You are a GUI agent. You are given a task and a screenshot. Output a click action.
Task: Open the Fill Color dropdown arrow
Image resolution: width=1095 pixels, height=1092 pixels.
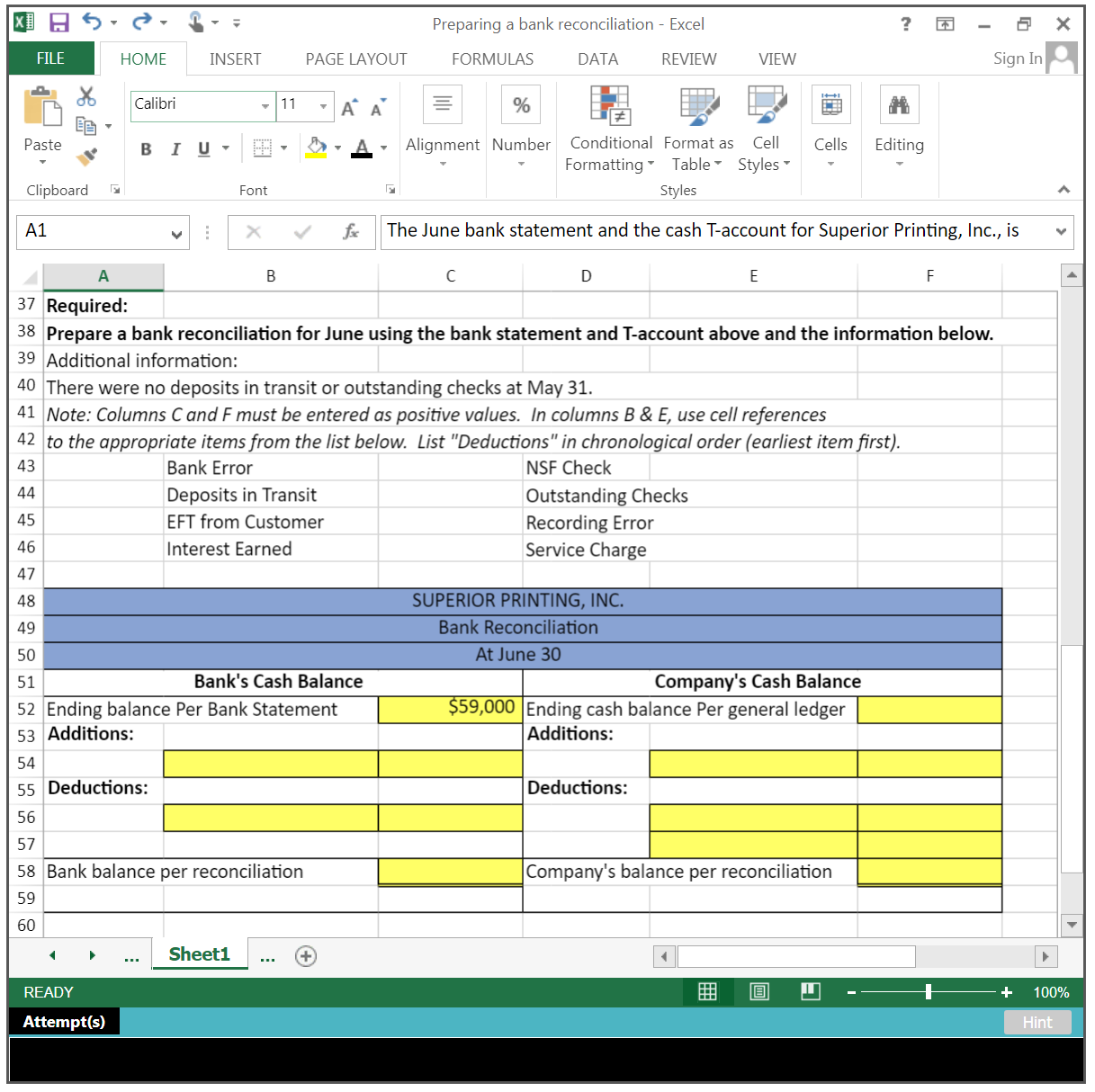tap(337, 148)
